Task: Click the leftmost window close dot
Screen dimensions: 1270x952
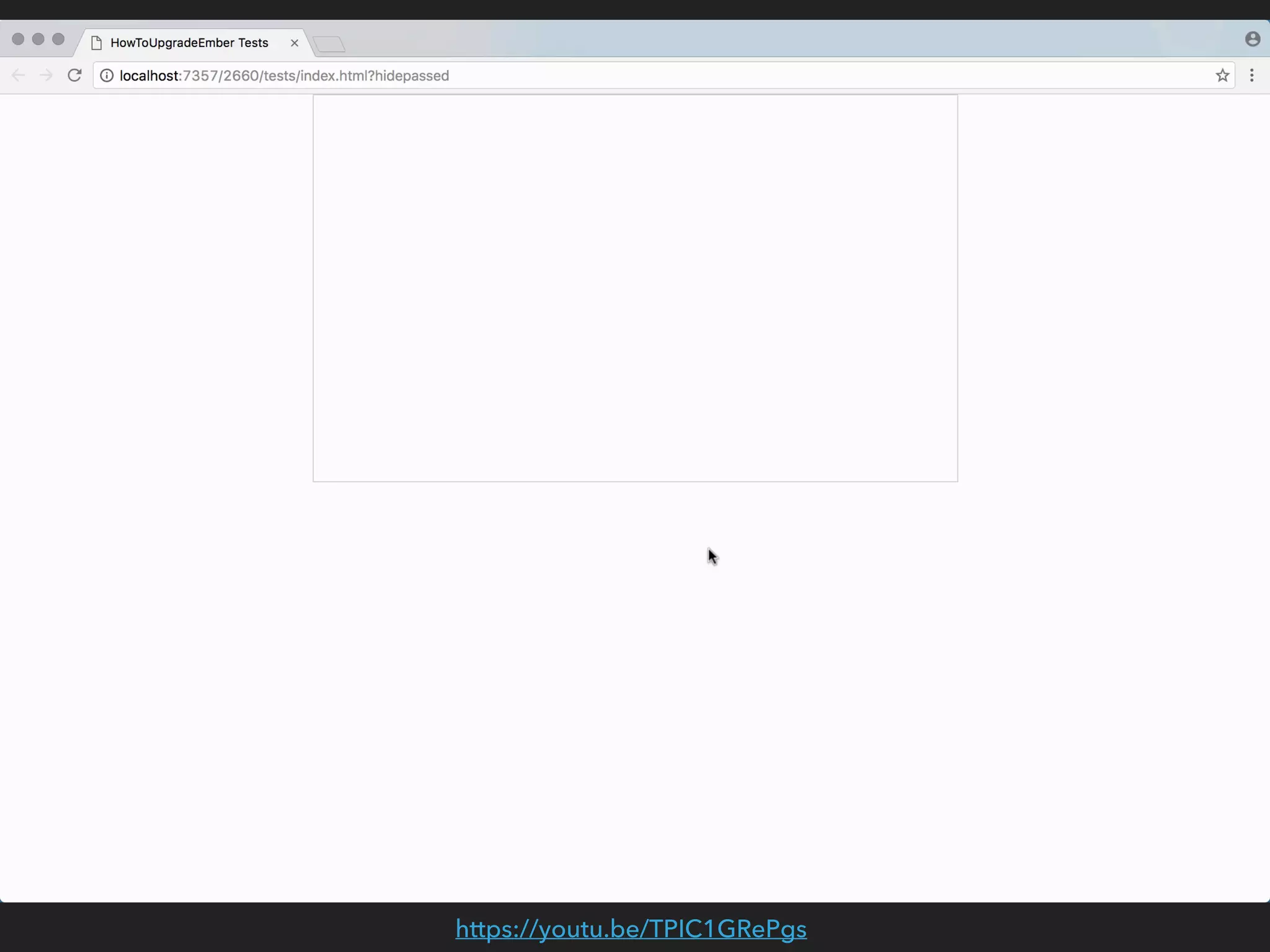Action: pos(18,39)
